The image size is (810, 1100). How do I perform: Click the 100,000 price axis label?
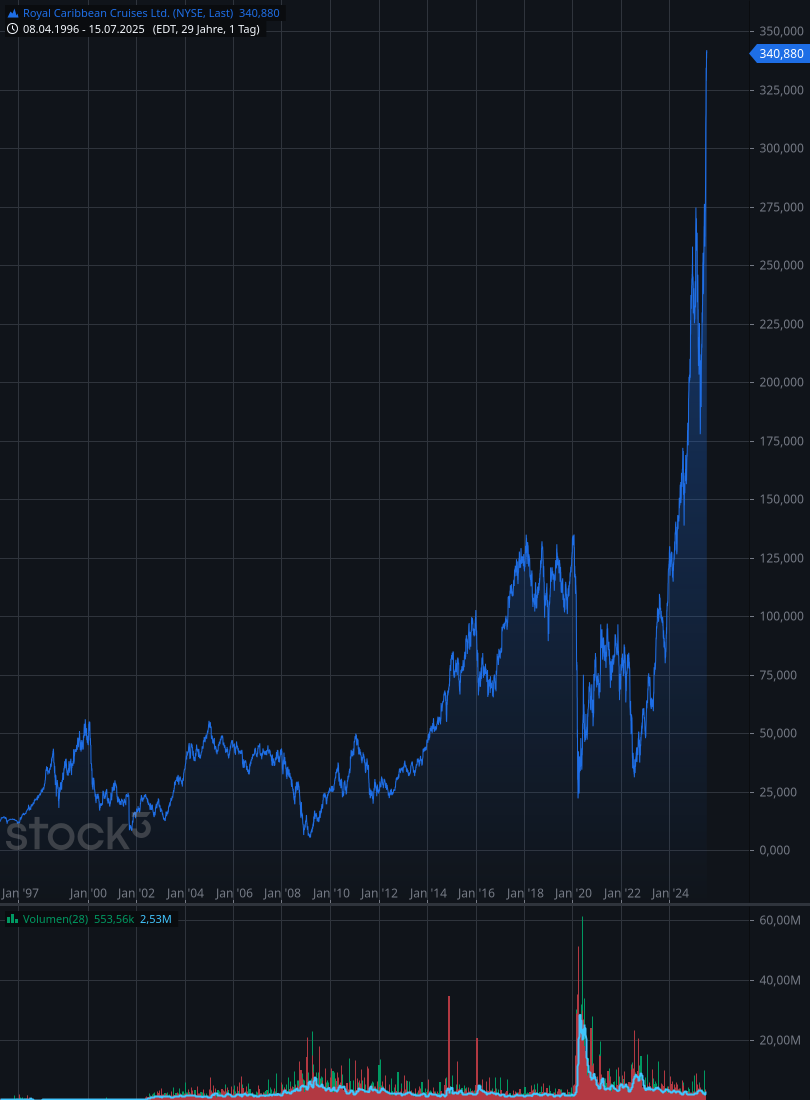pos(781,616)
